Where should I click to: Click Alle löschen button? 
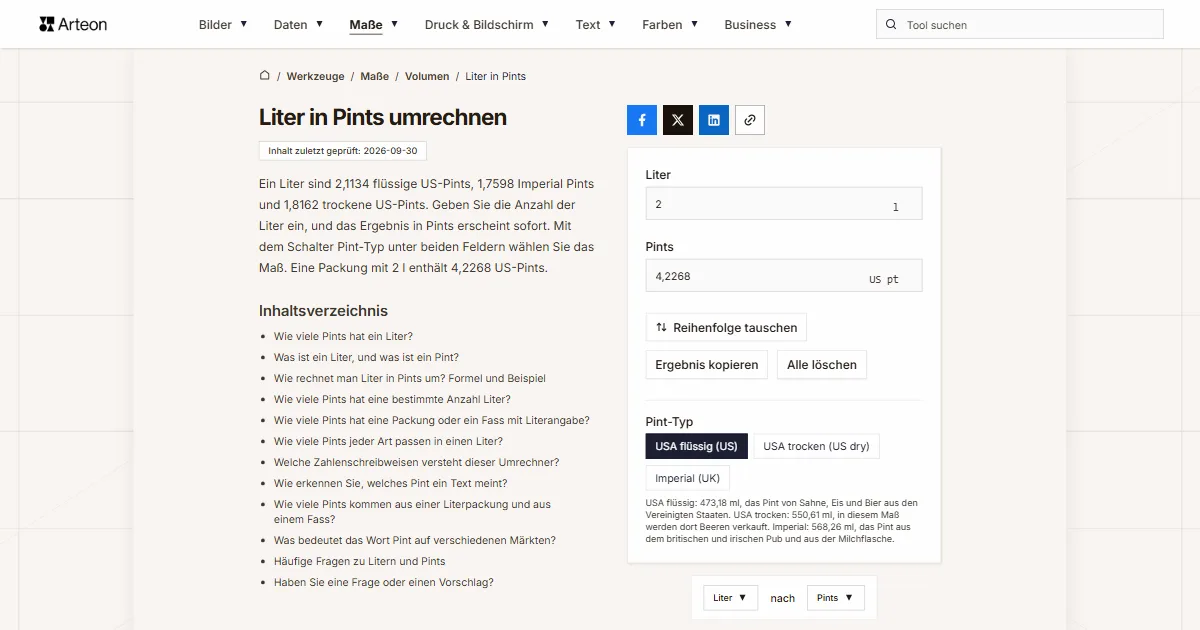[822, 365]
